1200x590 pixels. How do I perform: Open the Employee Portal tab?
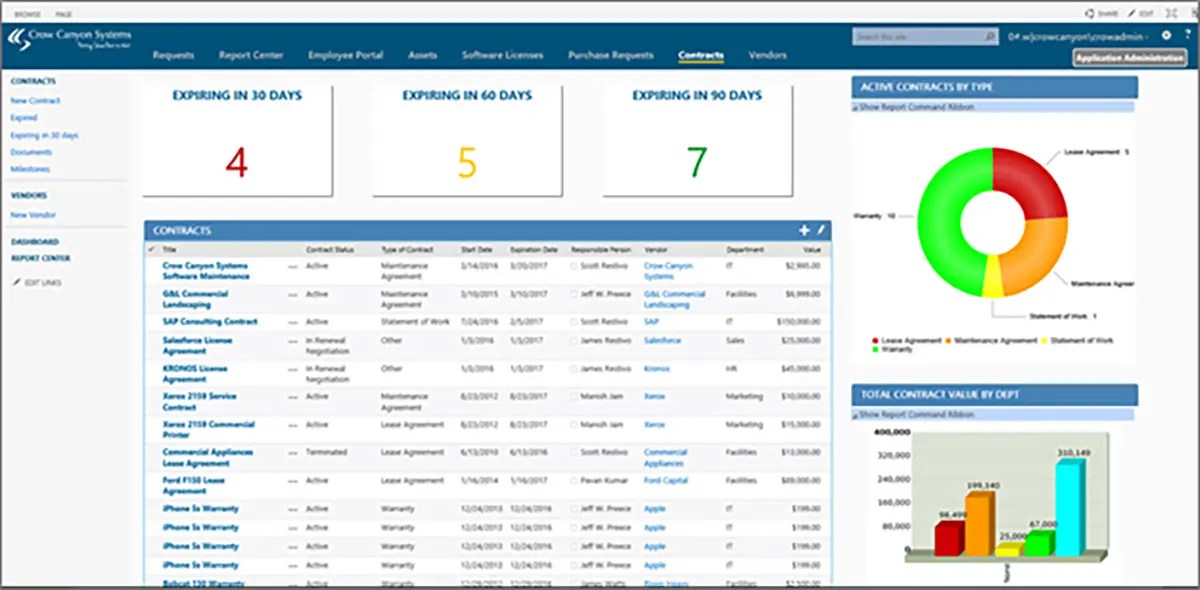click(346, 56)
